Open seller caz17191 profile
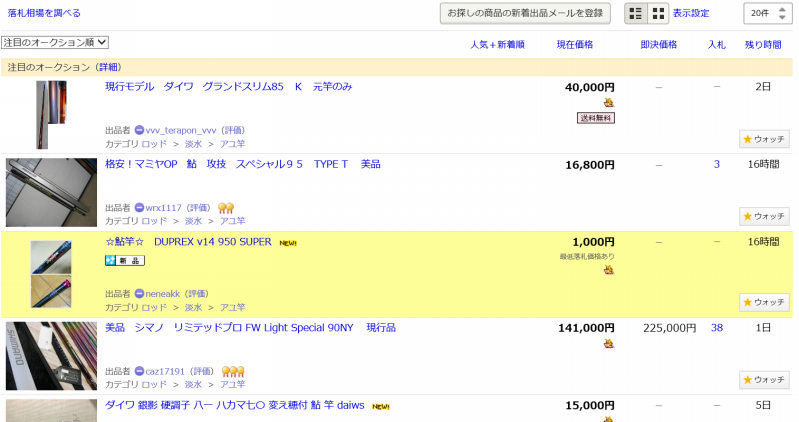Viewport: 799px width, 422px height. [x=165, y=372]
